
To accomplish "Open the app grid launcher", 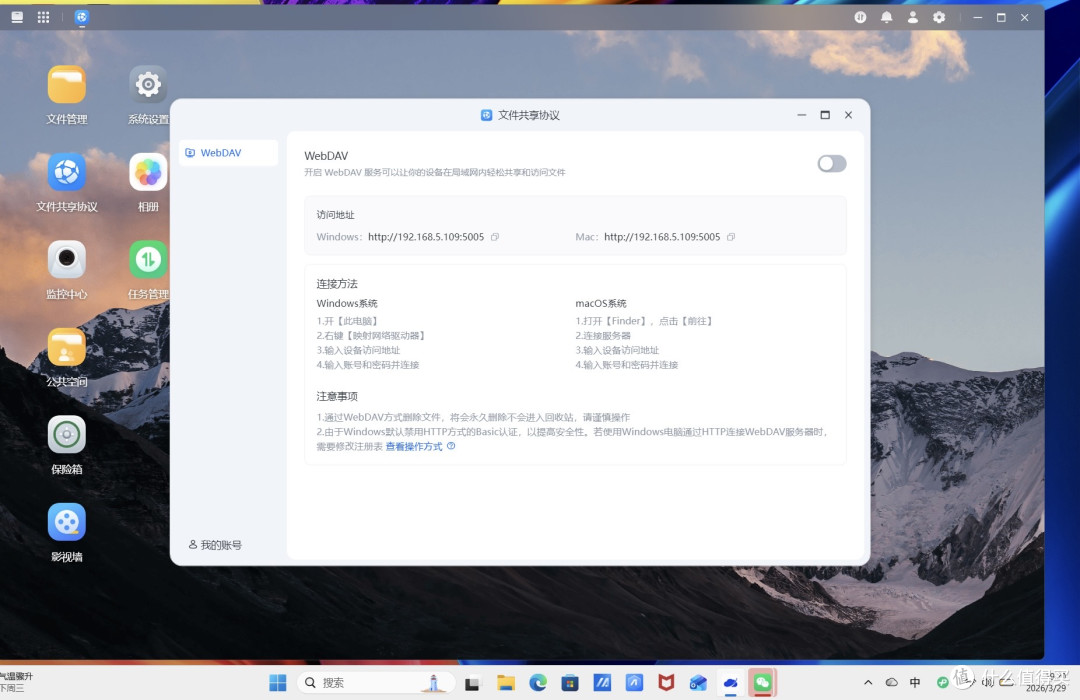I will click(43, 17).
